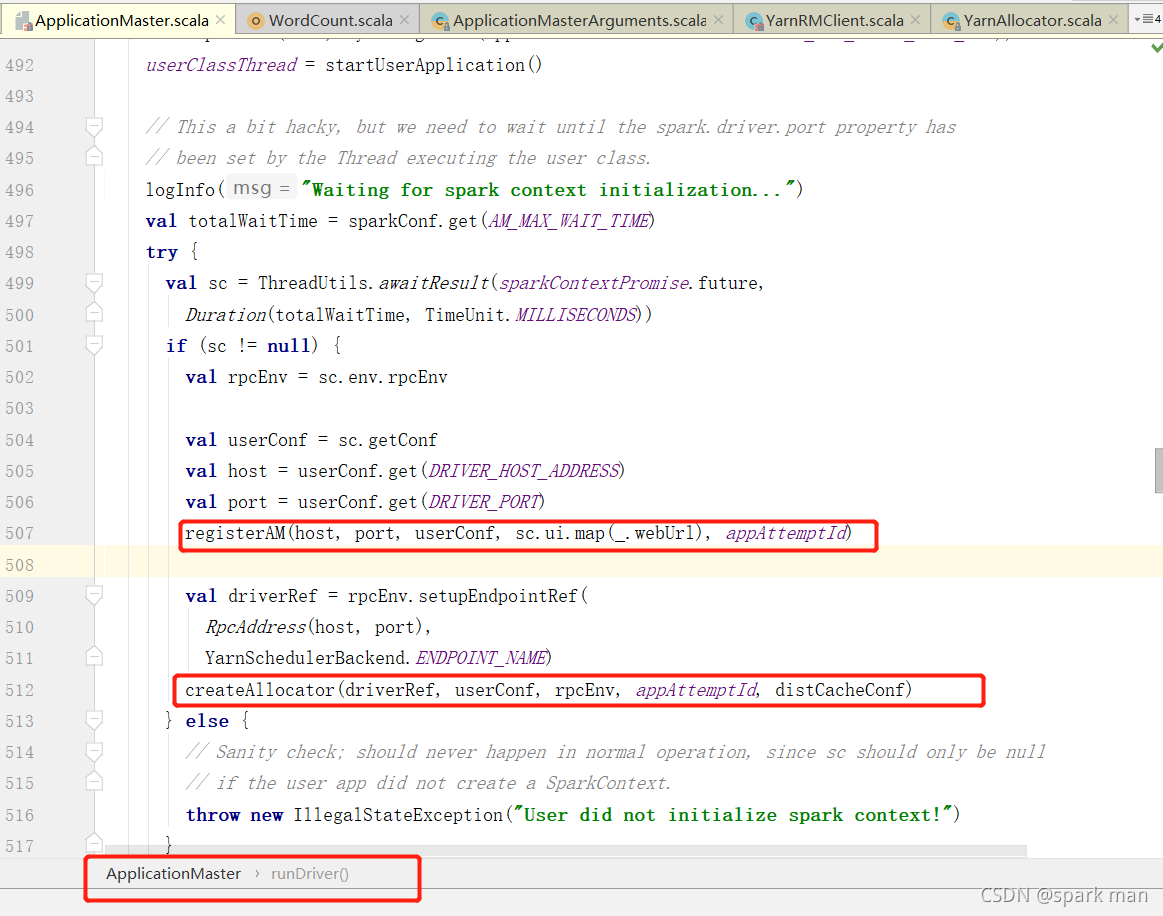The height and width of the screenshot is (916, 1163).
Task: Click the fold end marker at line 515
Action: point(94,782)
